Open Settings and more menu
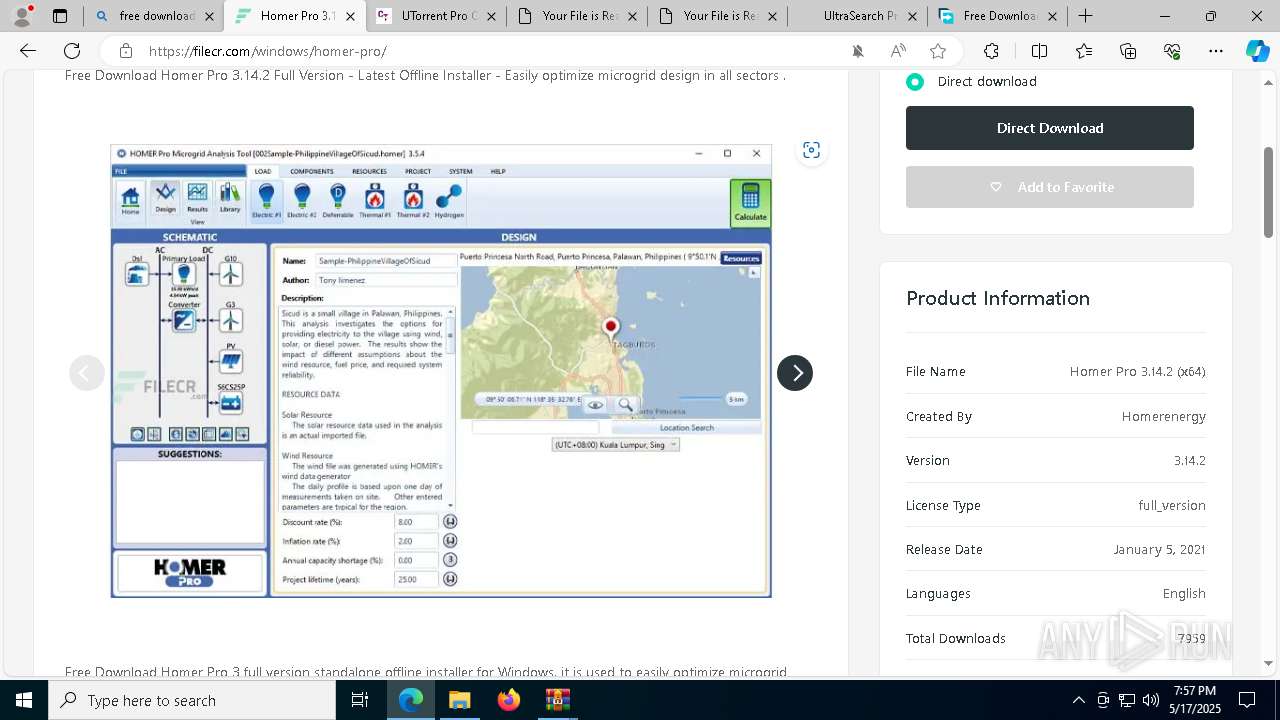 [1216, 51]
